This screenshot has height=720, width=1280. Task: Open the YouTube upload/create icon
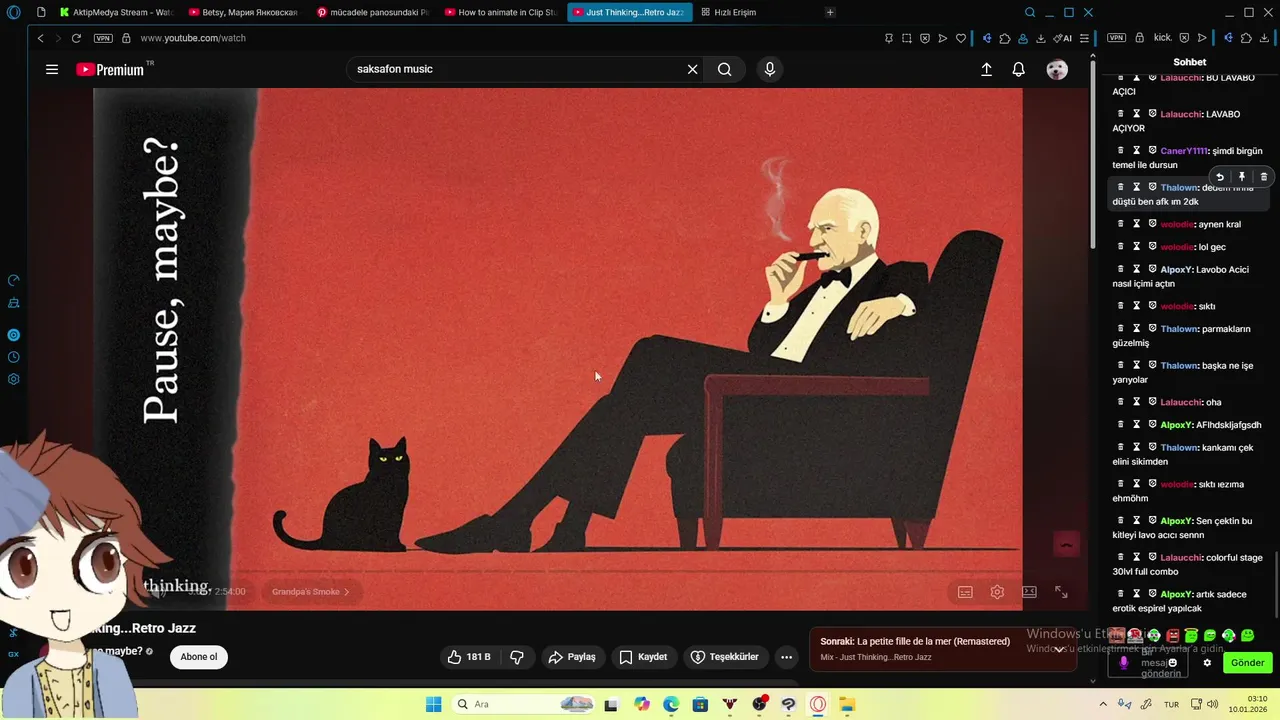point(986,69)
